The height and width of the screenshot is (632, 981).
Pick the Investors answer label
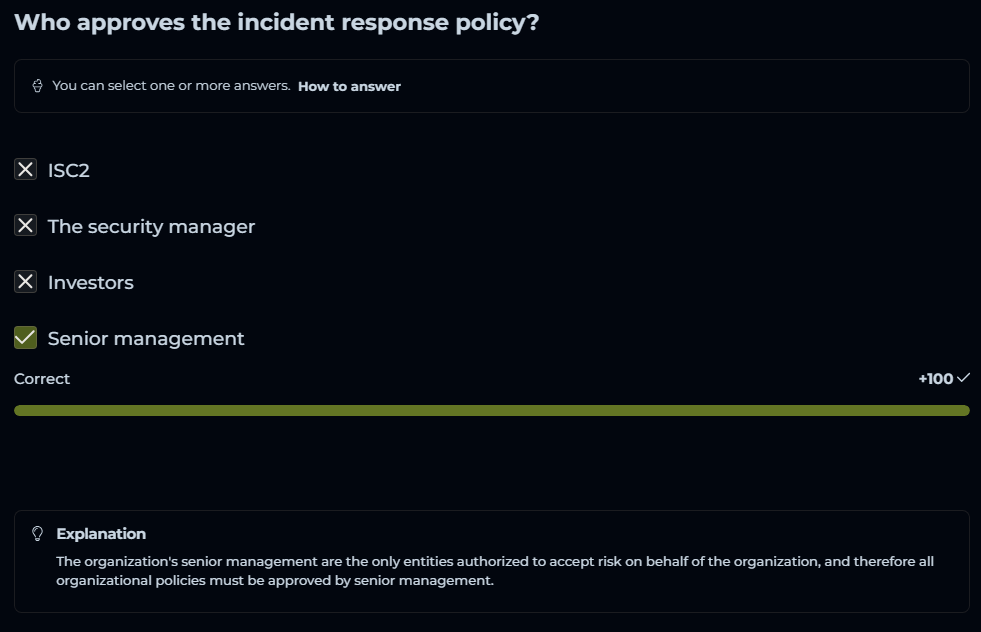tap(91, 283)
